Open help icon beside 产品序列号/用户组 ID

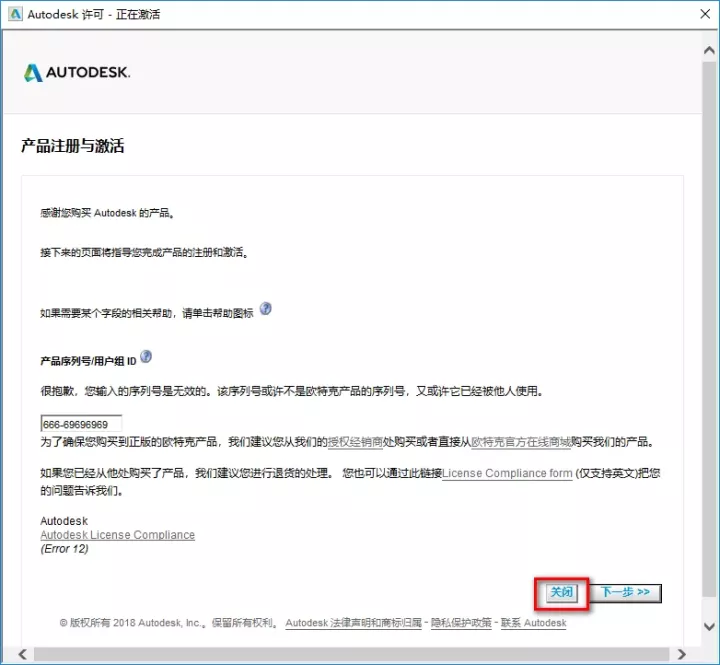147,357
